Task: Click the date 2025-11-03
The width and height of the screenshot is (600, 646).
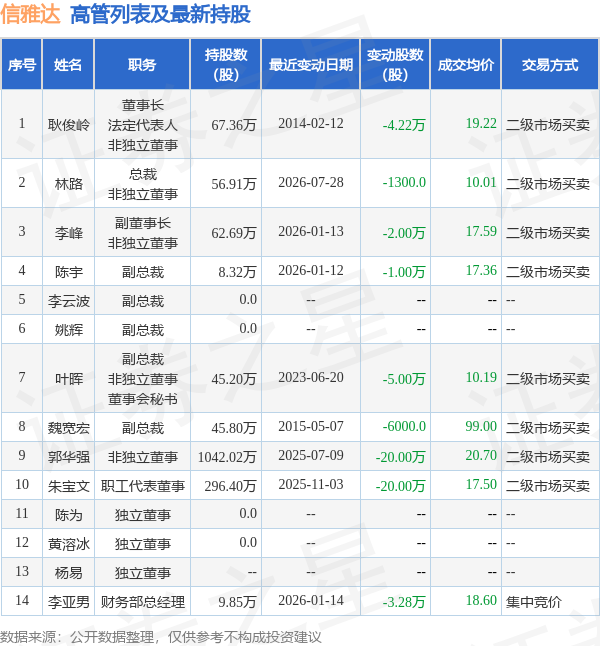Action: coord(311,484)
